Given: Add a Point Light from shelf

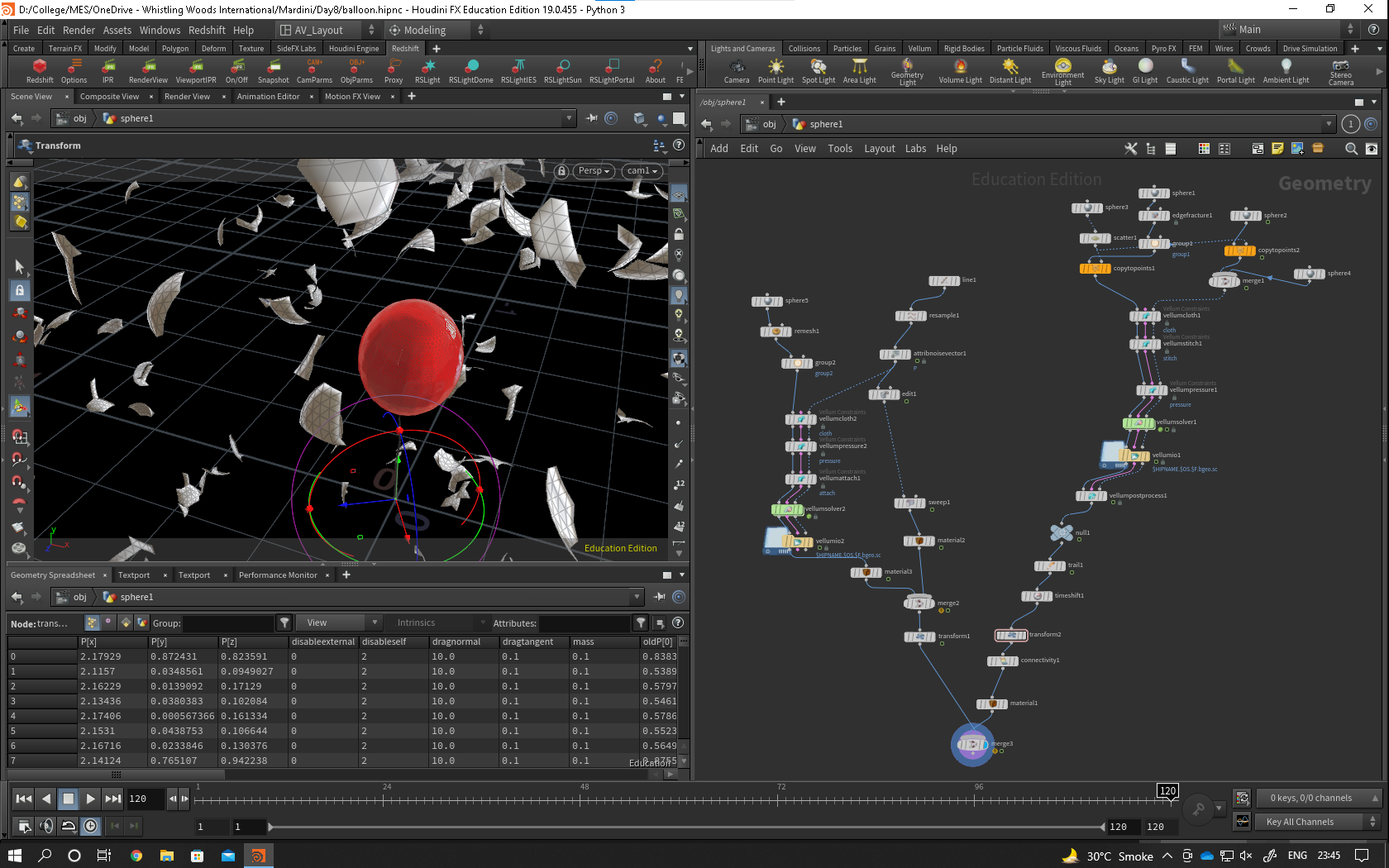Looking at the screenshot, I should (776, 70).
